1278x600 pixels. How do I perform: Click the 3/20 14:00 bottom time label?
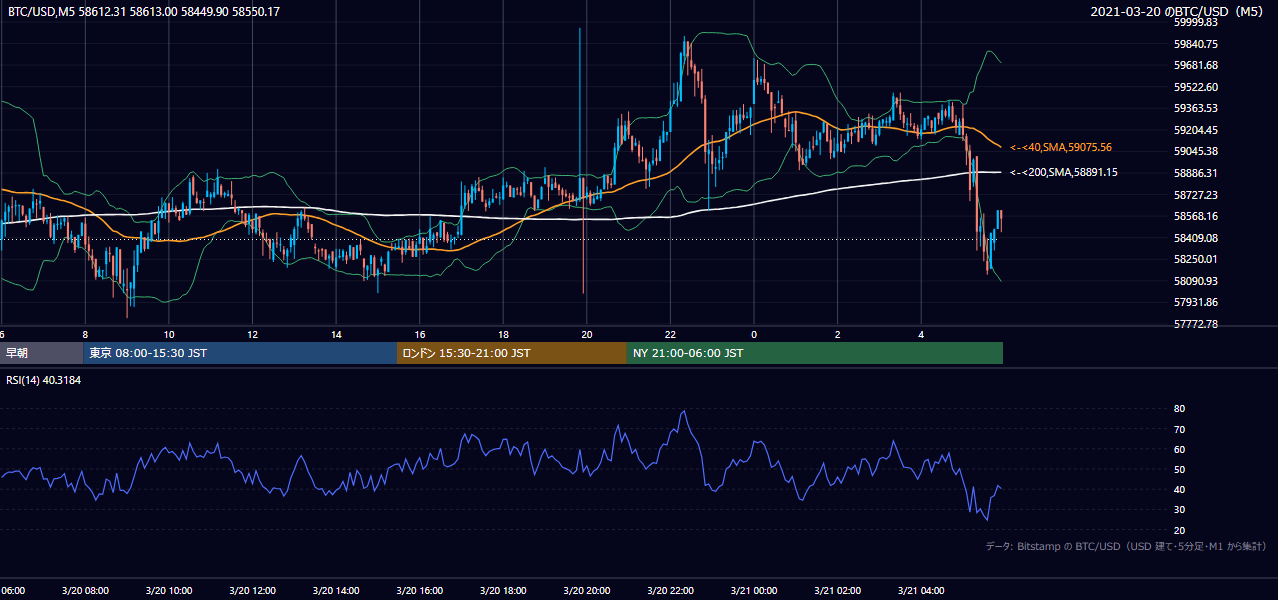tap(336, 591)
